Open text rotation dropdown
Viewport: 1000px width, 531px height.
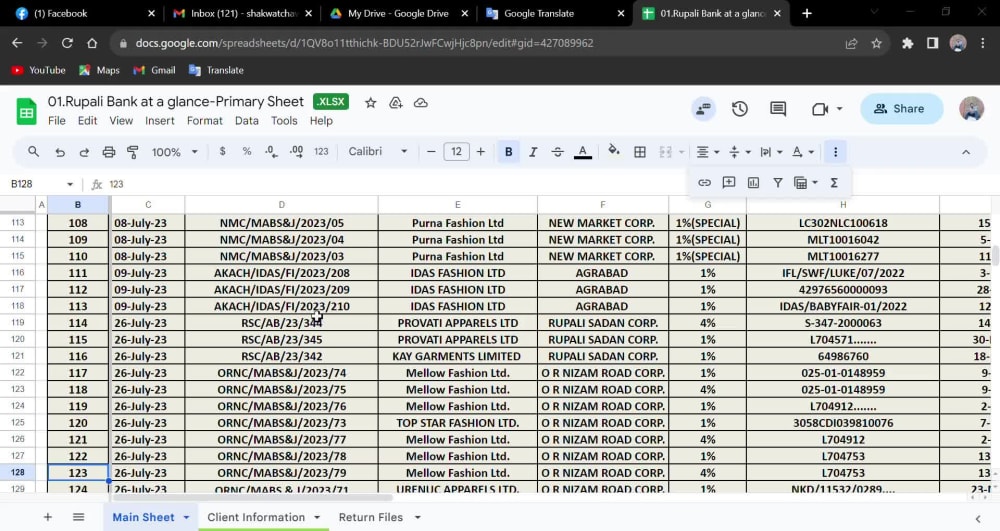point(802,152)
